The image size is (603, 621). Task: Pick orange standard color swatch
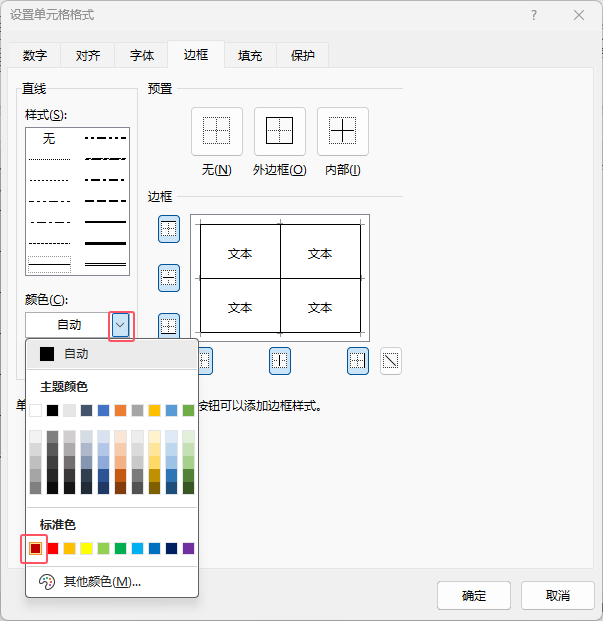tap(70, 548)
